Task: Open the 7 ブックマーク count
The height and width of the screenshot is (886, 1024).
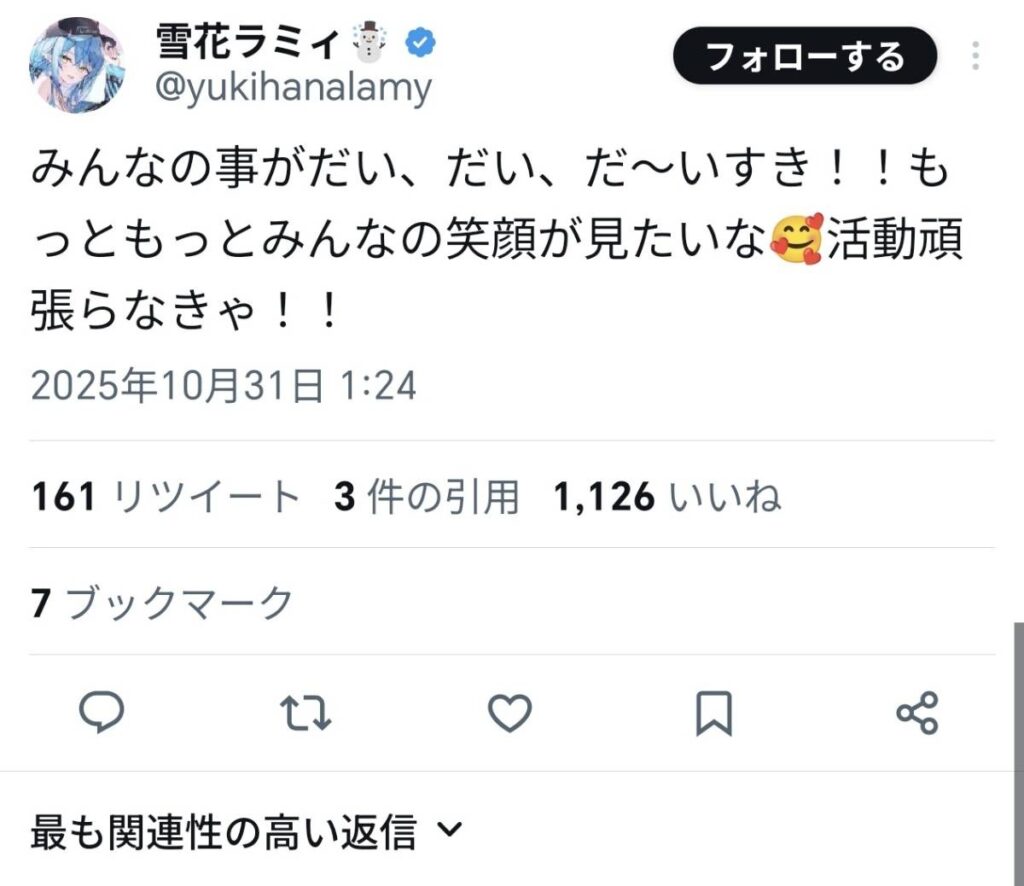Action: tap(162, 603)
